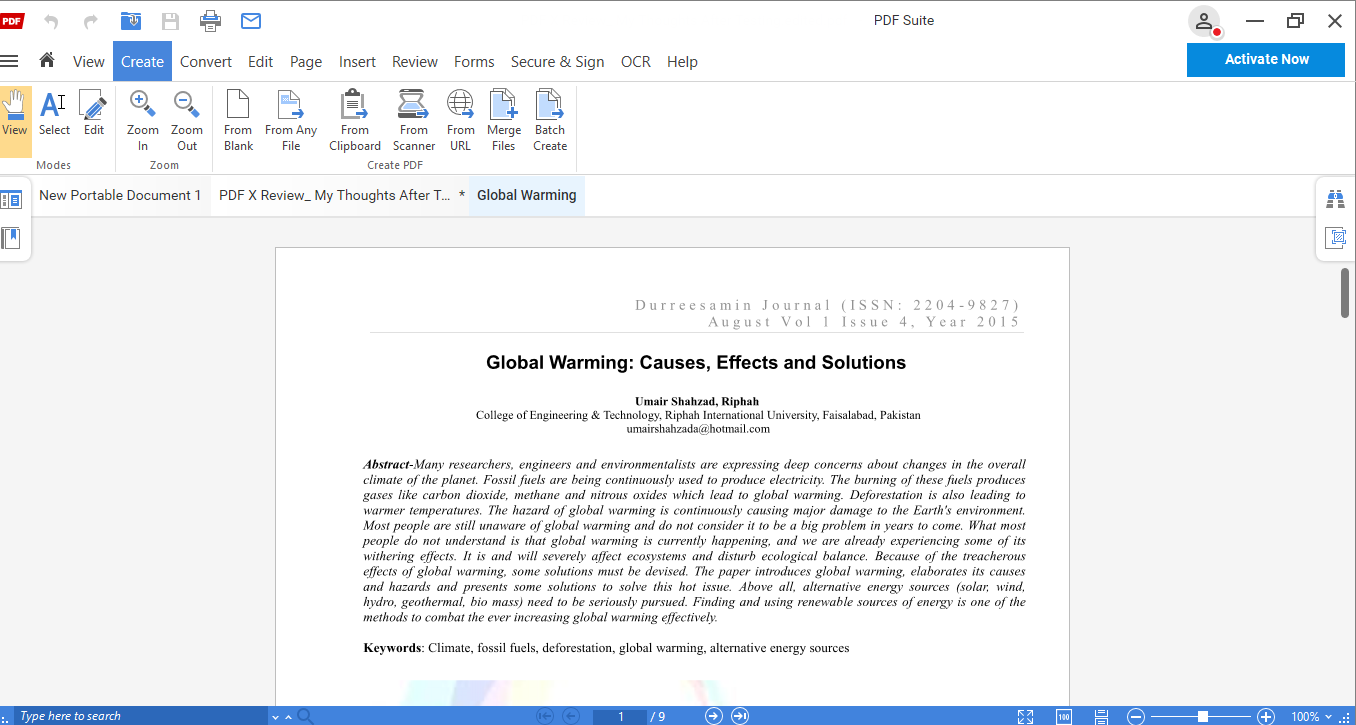Switch to the Global Warming tab

click(526, 195)
